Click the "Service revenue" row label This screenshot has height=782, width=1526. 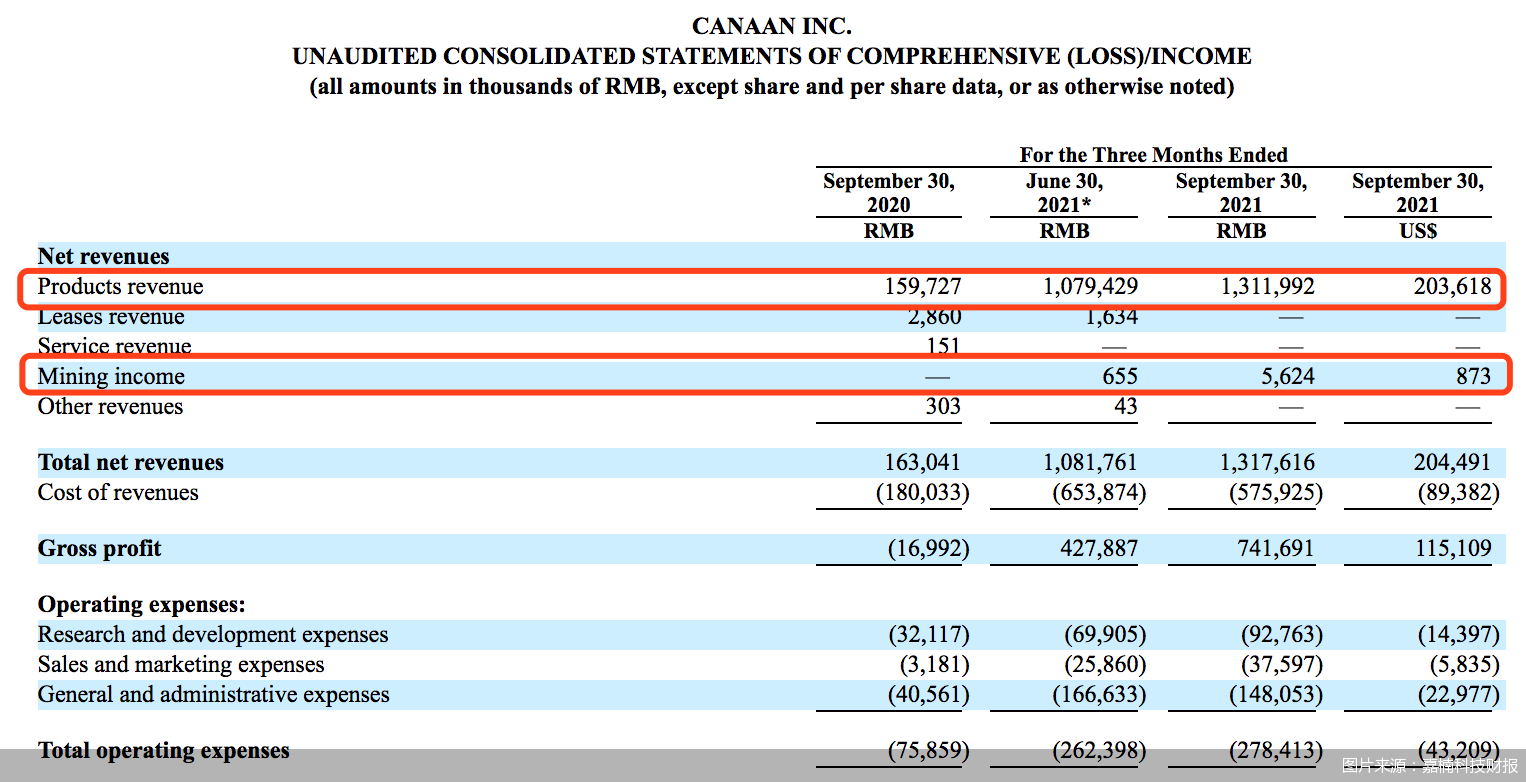click(x=115, y=347)
